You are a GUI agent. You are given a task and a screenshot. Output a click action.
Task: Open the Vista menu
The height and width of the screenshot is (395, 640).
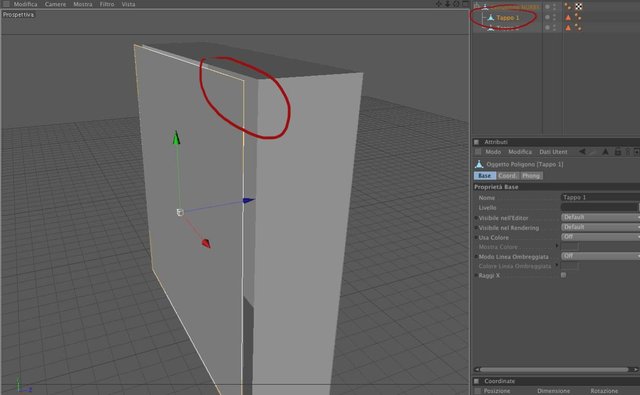[128, 4]
